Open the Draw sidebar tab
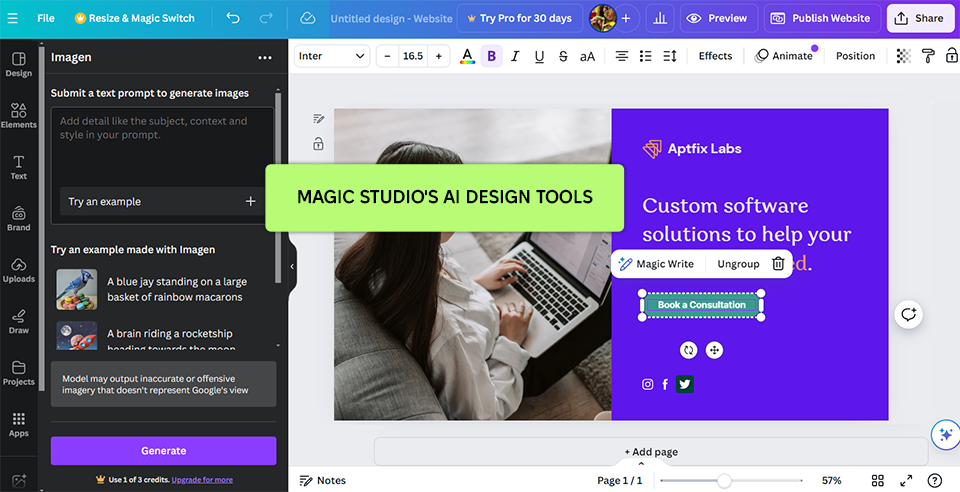 pos(18,321)
